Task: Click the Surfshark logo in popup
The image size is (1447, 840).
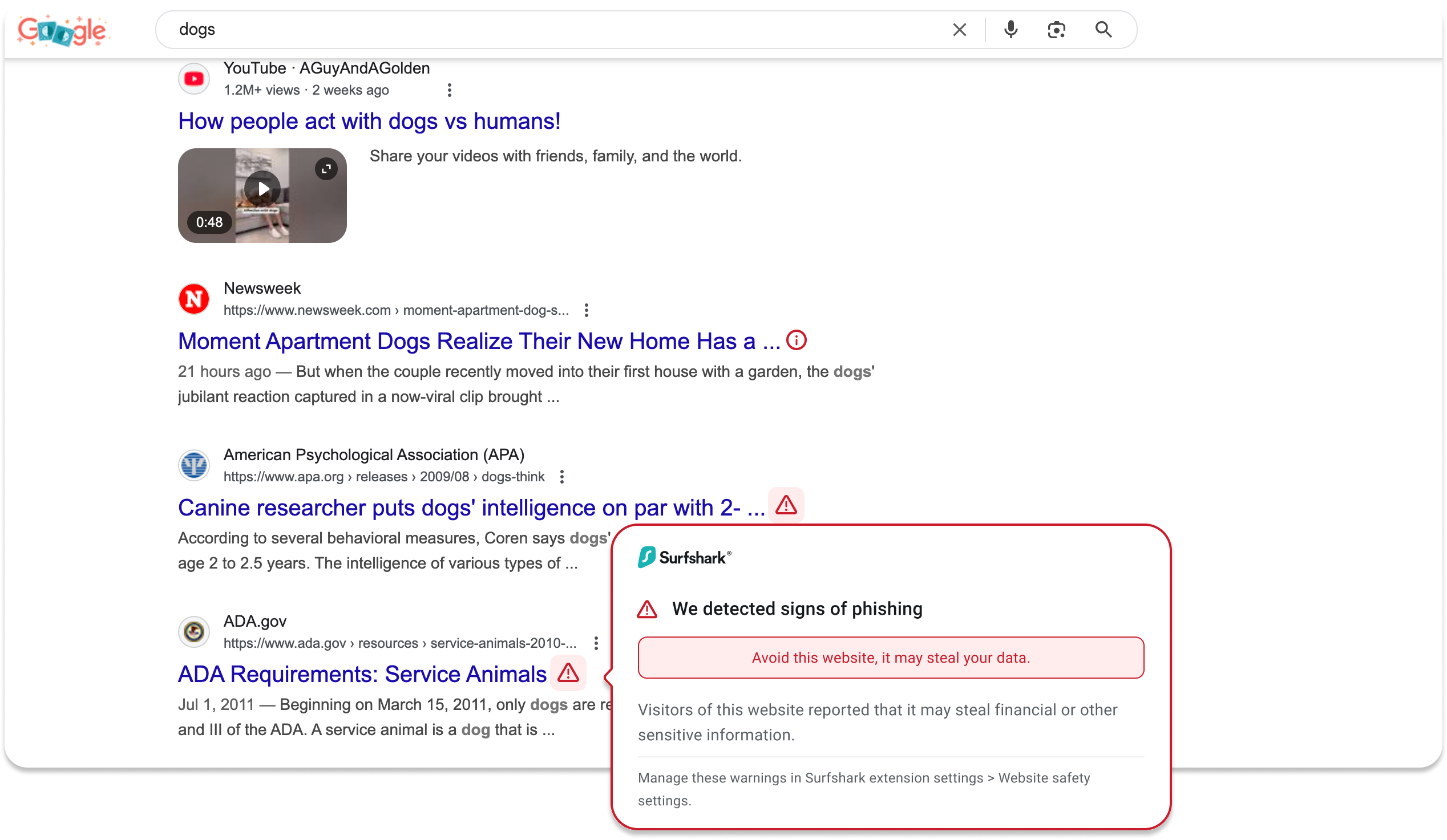Action: point(685,558)
